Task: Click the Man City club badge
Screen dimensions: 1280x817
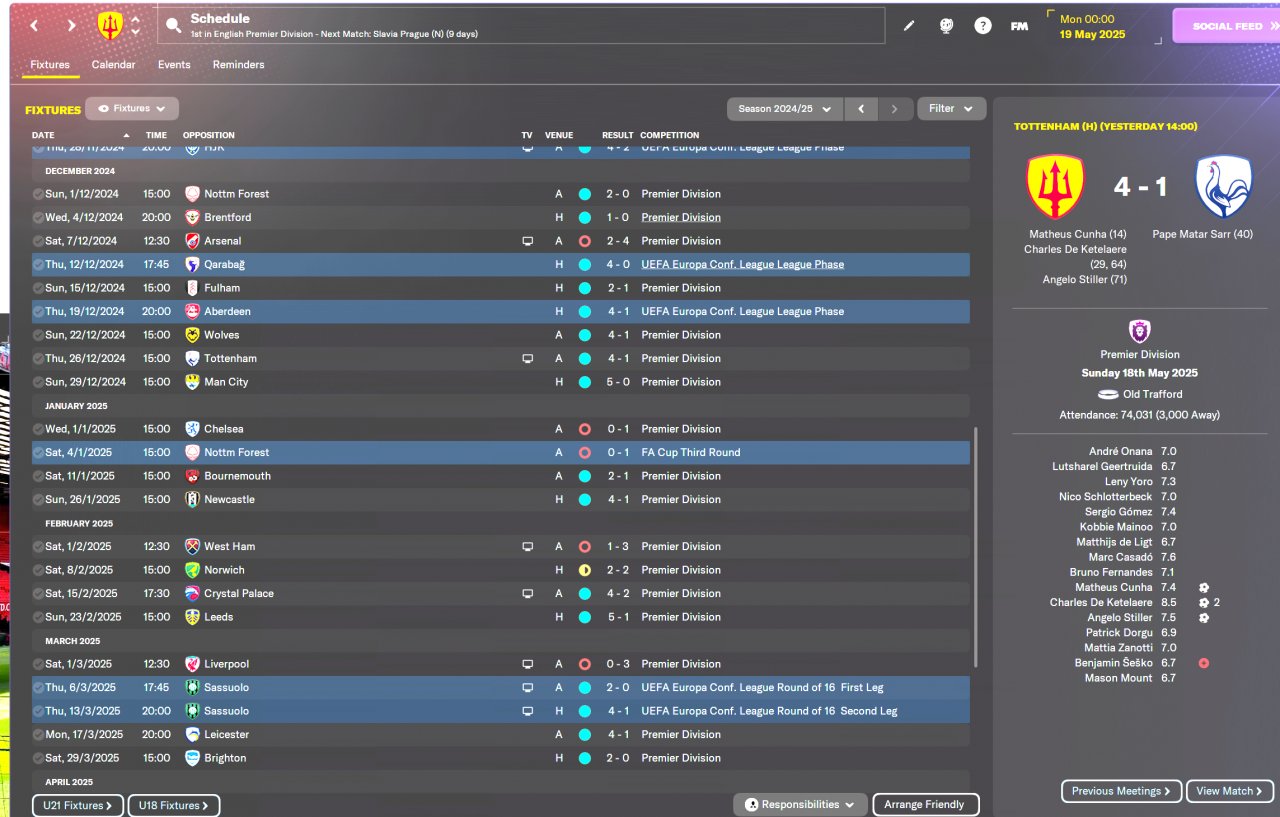Action: point(192,382)
